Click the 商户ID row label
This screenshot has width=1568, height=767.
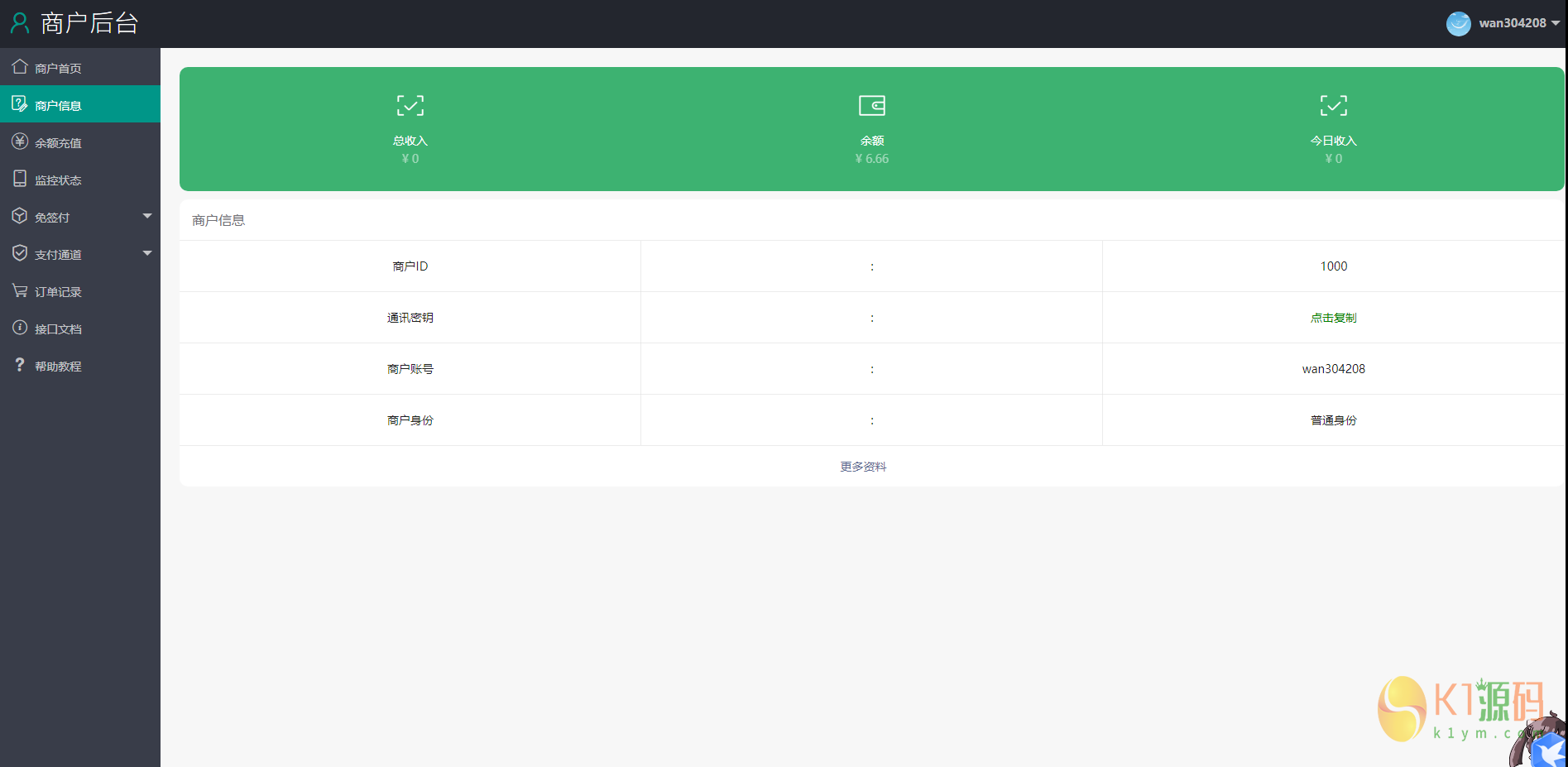pos(410,266)
